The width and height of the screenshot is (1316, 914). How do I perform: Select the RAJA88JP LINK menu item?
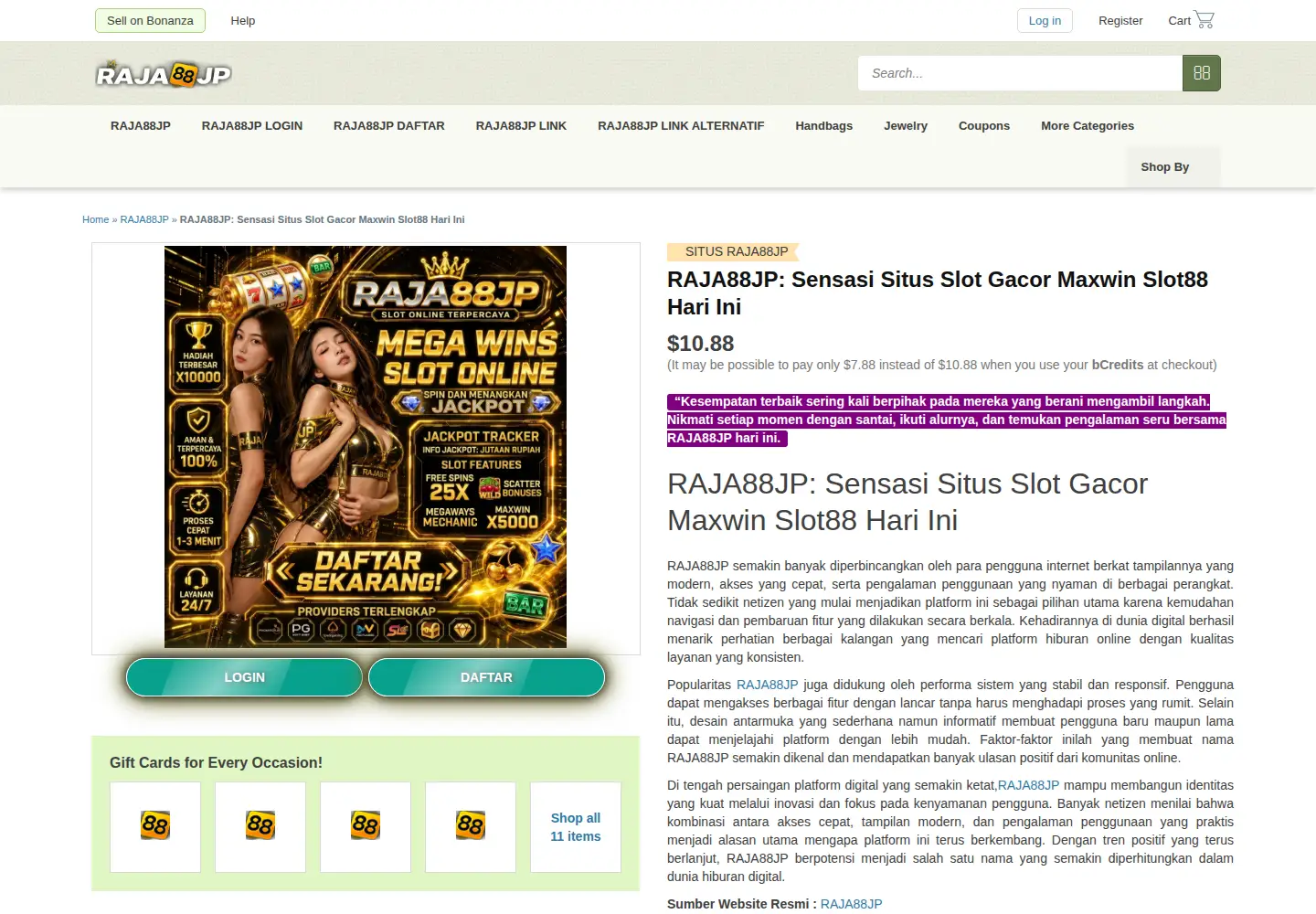(521, 126)
